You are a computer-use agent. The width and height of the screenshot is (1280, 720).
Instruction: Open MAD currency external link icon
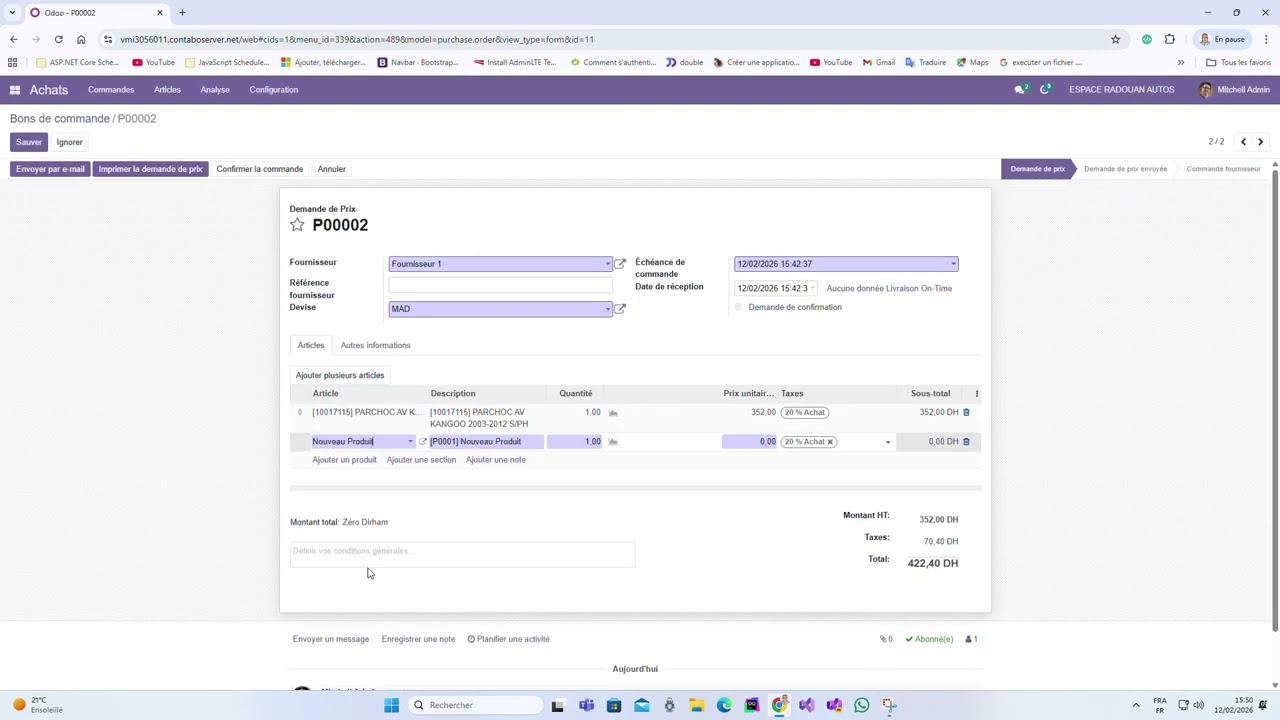[x=620, y=309]
